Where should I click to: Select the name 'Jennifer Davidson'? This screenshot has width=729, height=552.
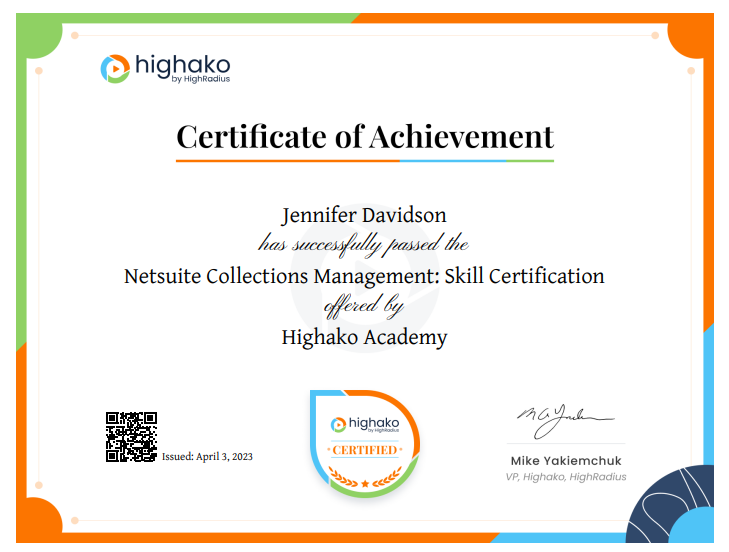point(364,215)
